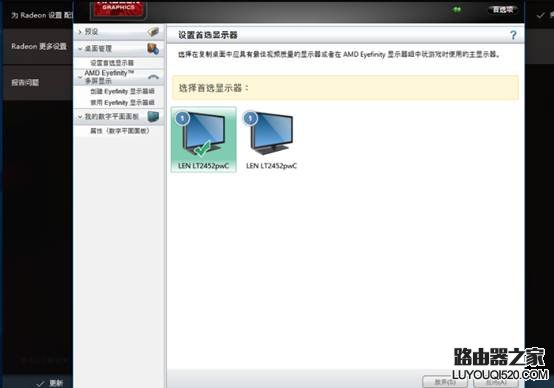Click the Eyefinity multi-display icon in the sidebar
The image size is (554, 388).
[153, 77]
